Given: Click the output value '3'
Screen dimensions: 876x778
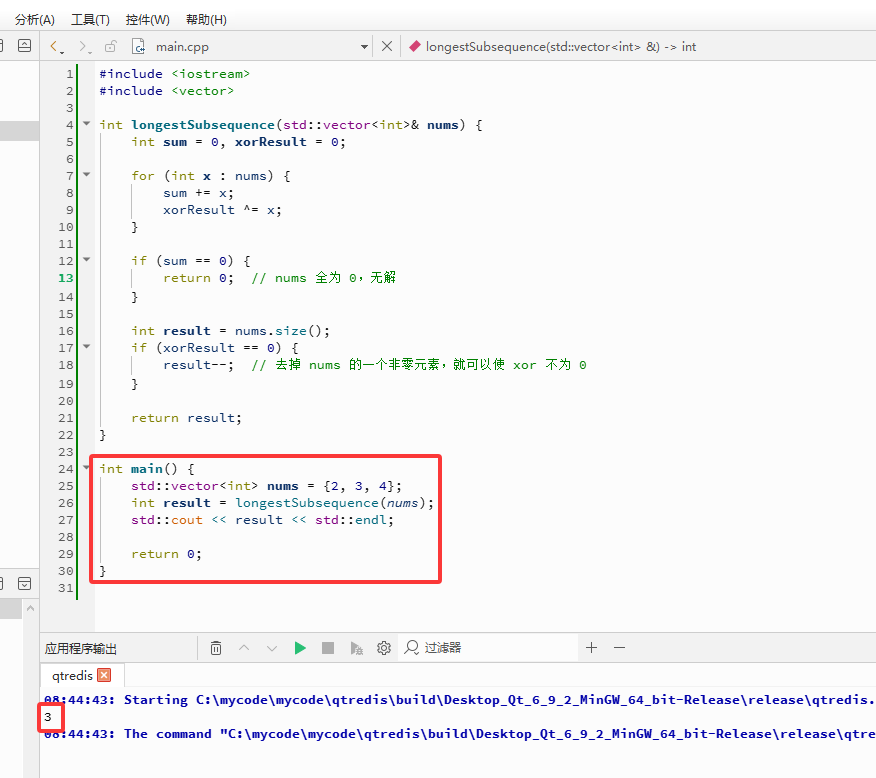Looking at the screenshot, I should coord(48,717).
